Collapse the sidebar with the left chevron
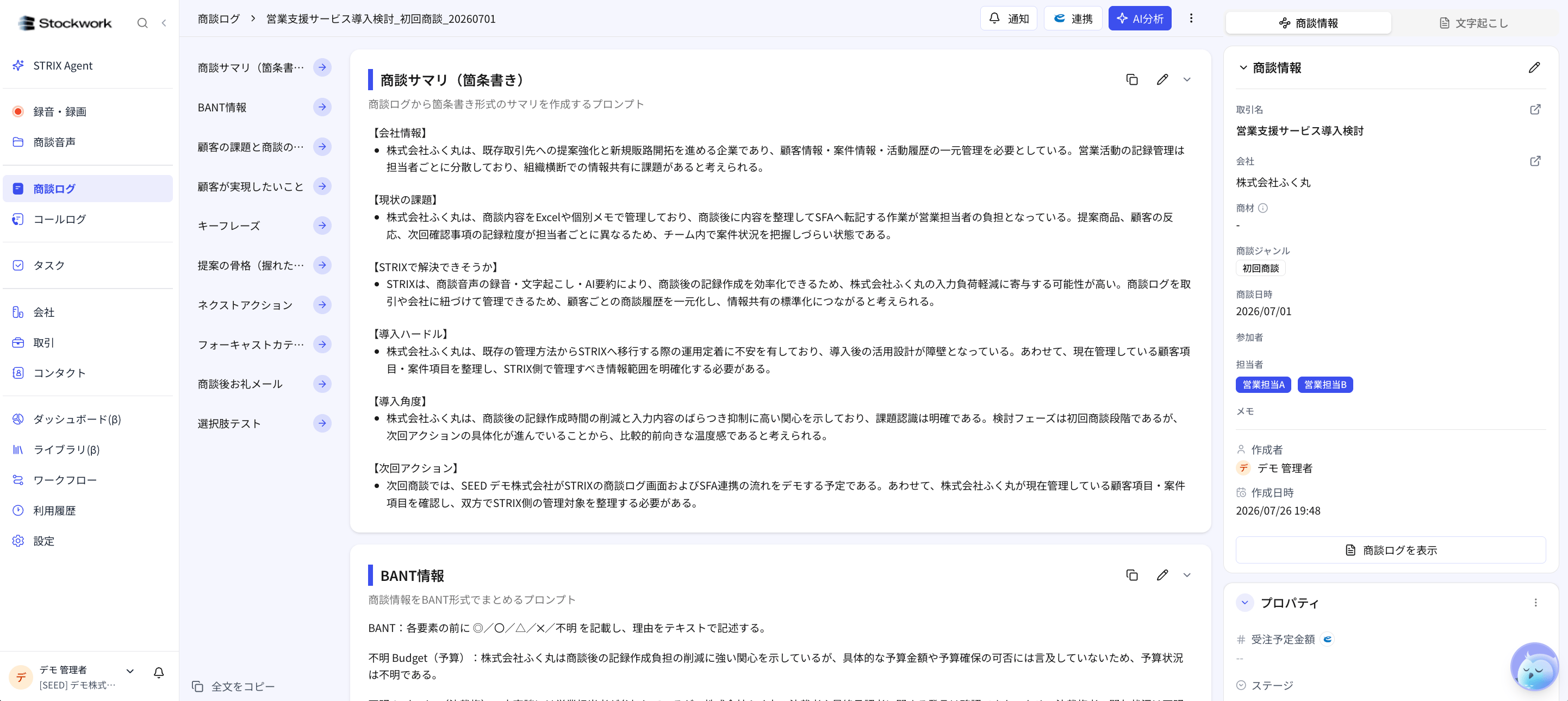The height and width of the screenshot is (701, 1568). pos(164,23)
